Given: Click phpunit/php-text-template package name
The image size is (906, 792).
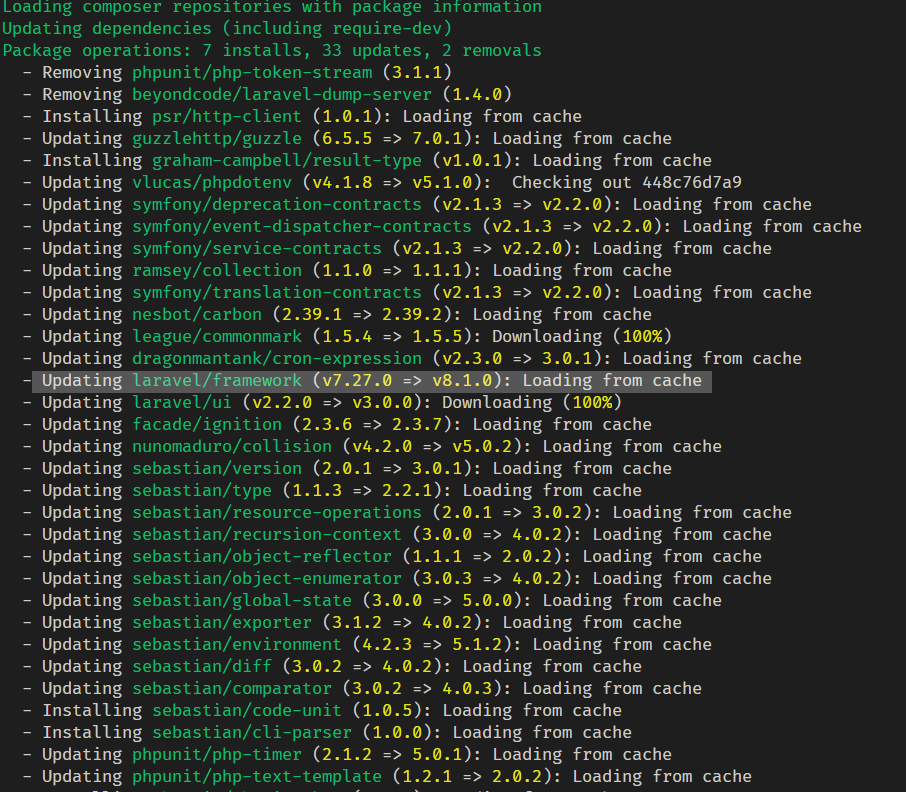Looking at the screenshot, I should point(257,776).
